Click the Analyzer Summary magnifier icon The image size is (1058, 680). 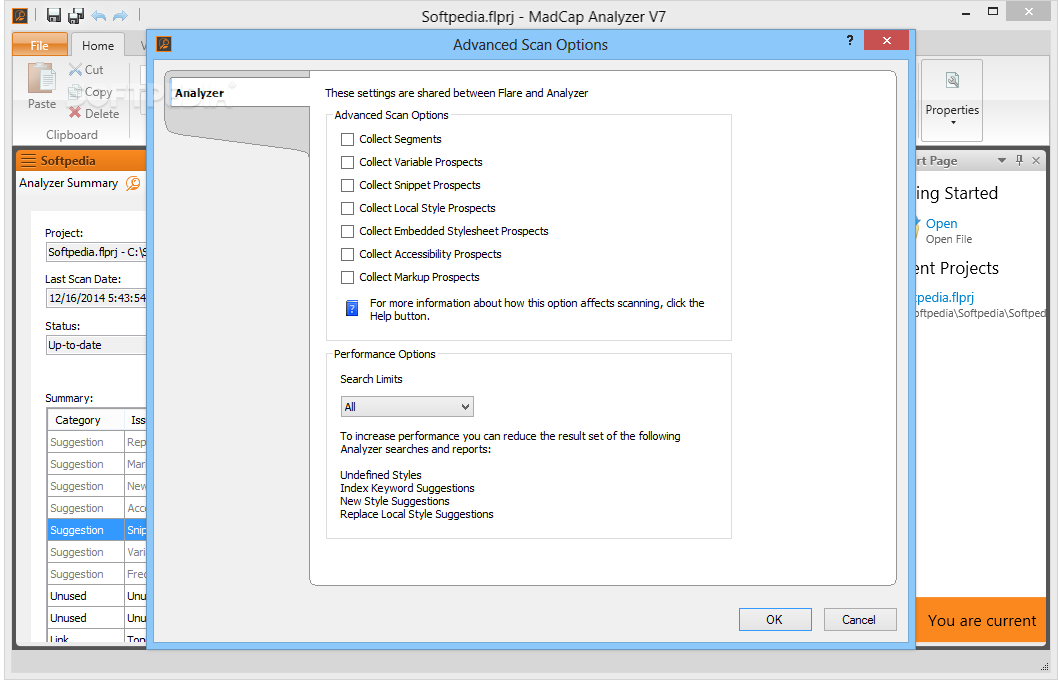point(133,183)
